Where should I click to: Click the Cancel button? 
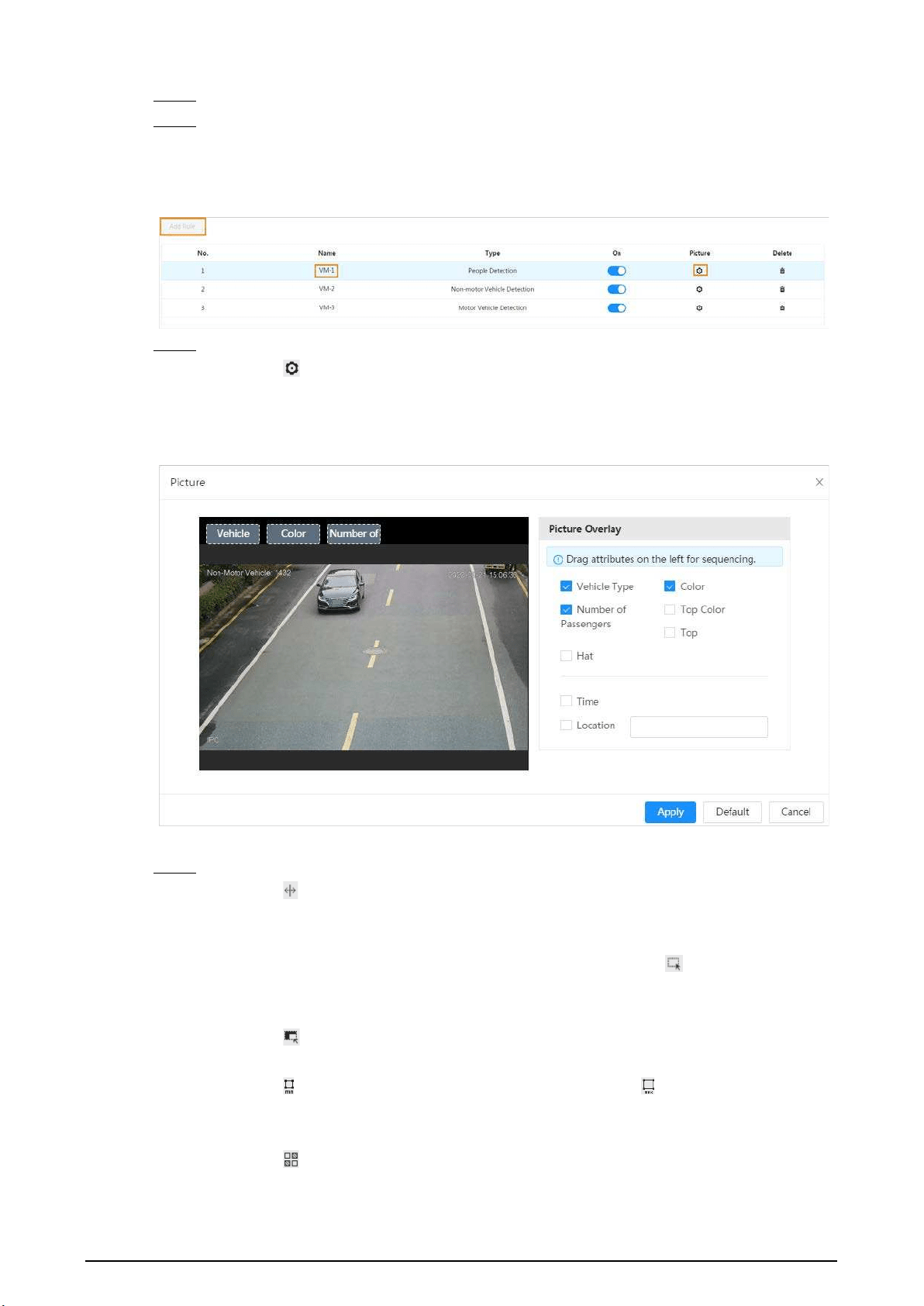795,812
